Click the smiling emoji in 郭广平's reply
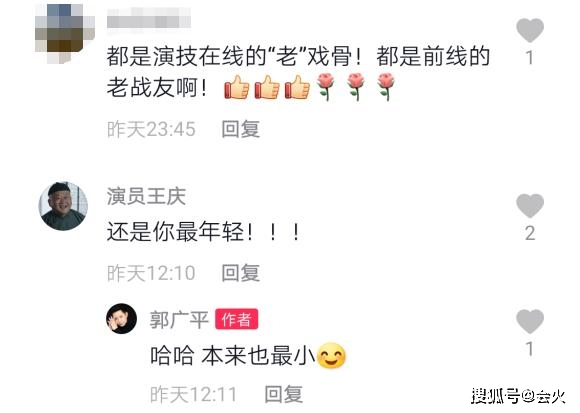Screen dimensions: 580x413 [x=332, y=356]
